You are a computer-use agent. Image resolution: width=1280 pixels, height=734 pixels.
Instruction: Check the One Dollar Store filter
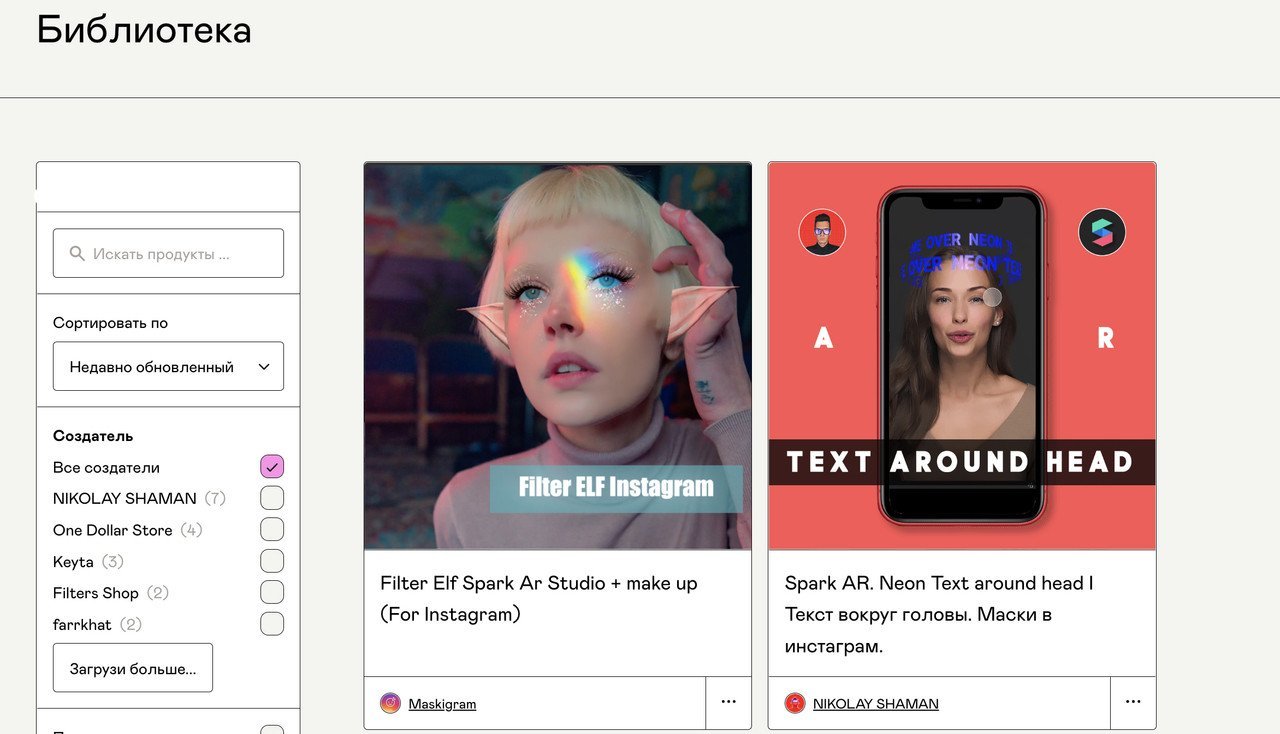tap(272, 530)
